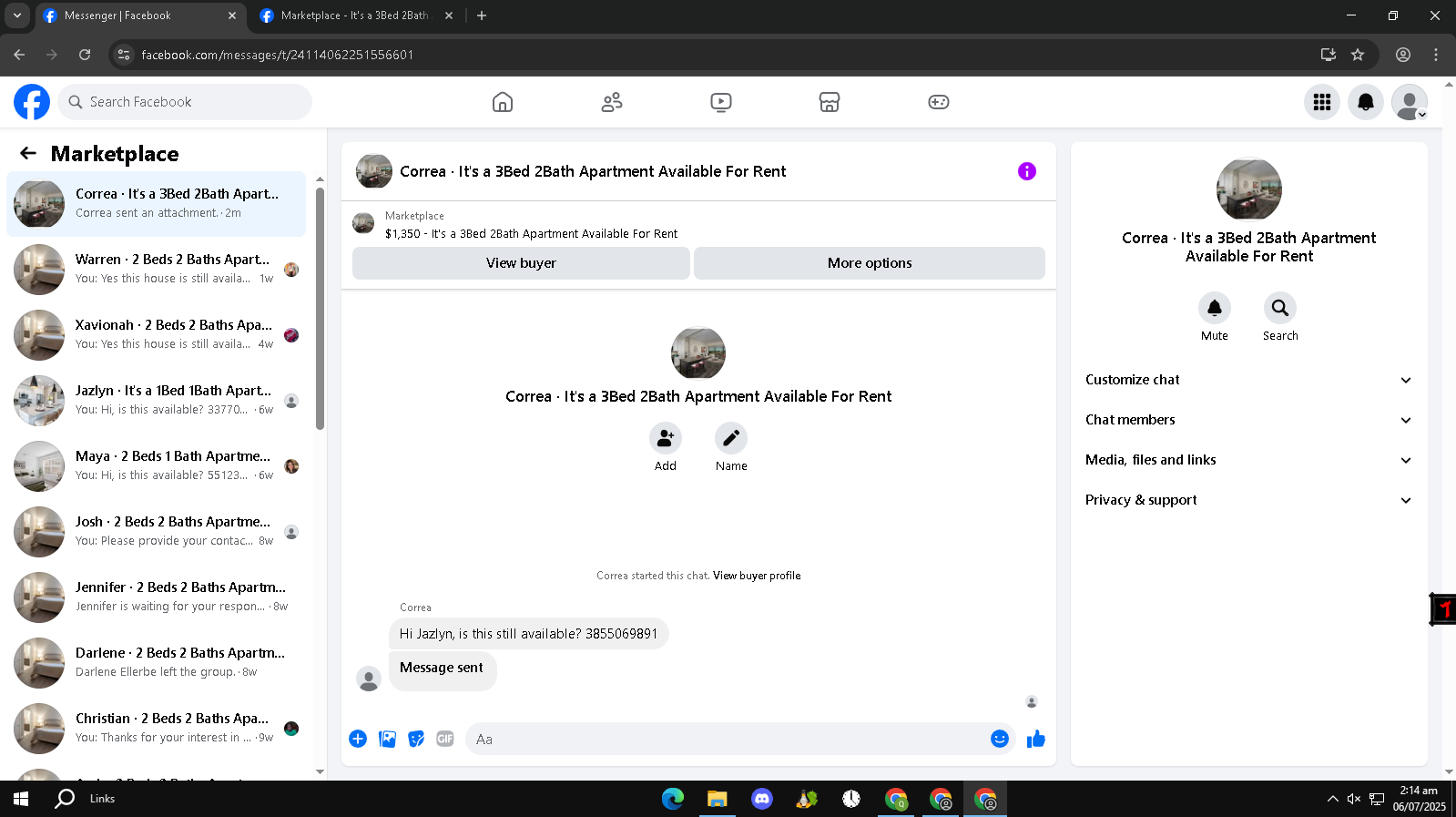Open more actions plus icon in composer

358,739
